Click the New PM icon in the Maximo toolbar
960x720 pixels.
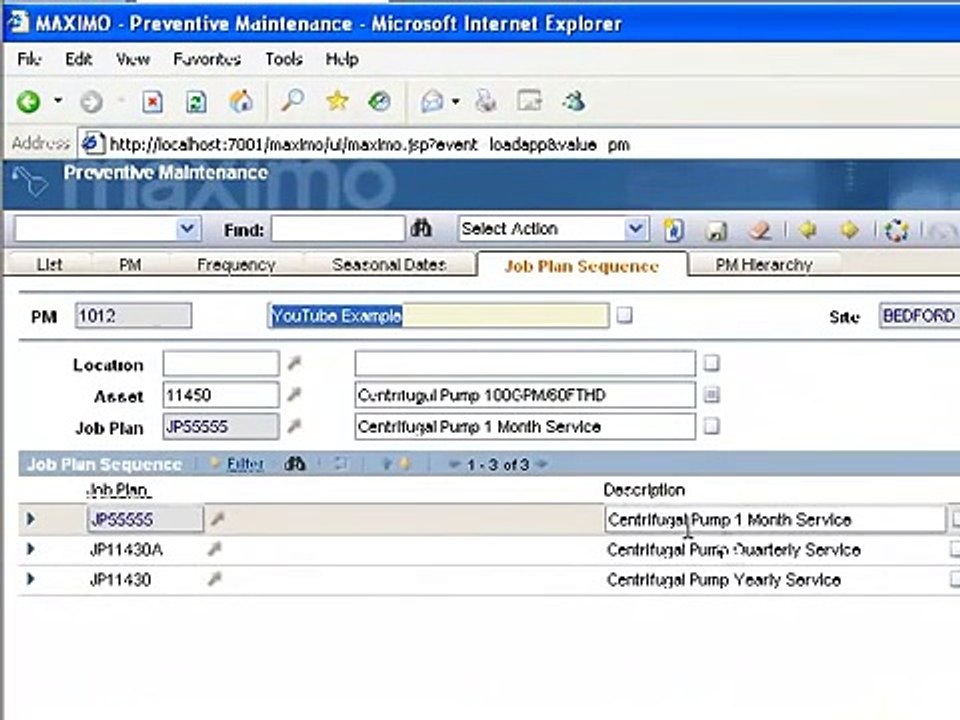point(673,230)
